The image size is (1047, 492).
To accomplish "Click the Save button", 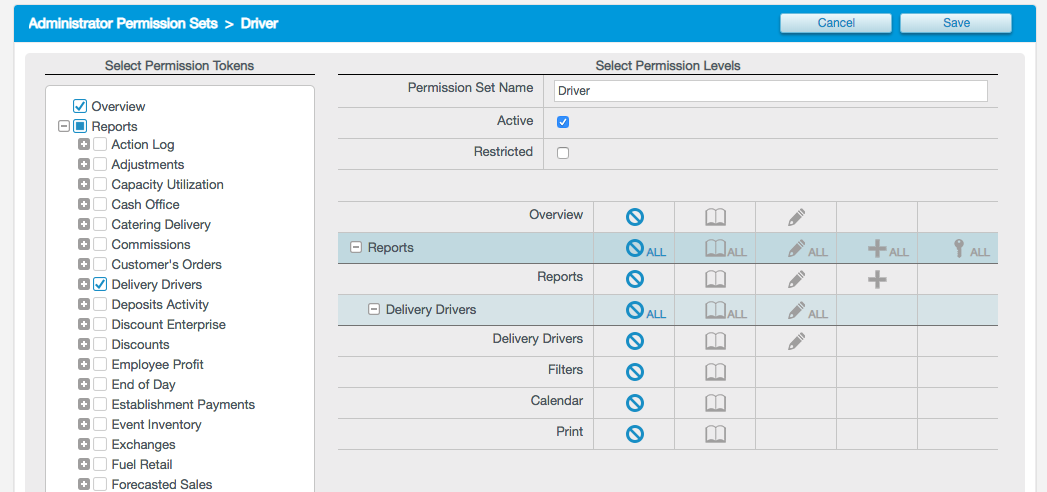I will click(955, 23).
